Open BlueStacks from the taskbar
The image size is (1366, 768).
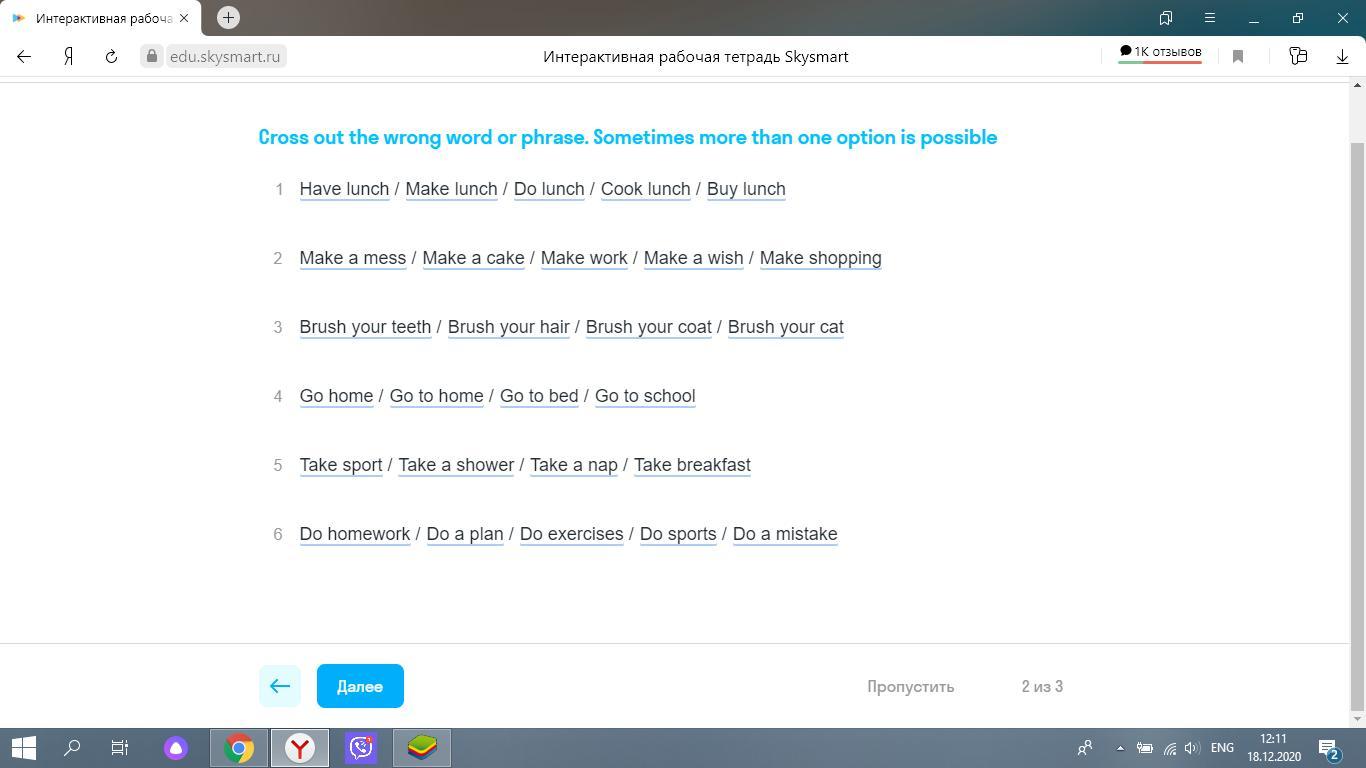[422, 748]
